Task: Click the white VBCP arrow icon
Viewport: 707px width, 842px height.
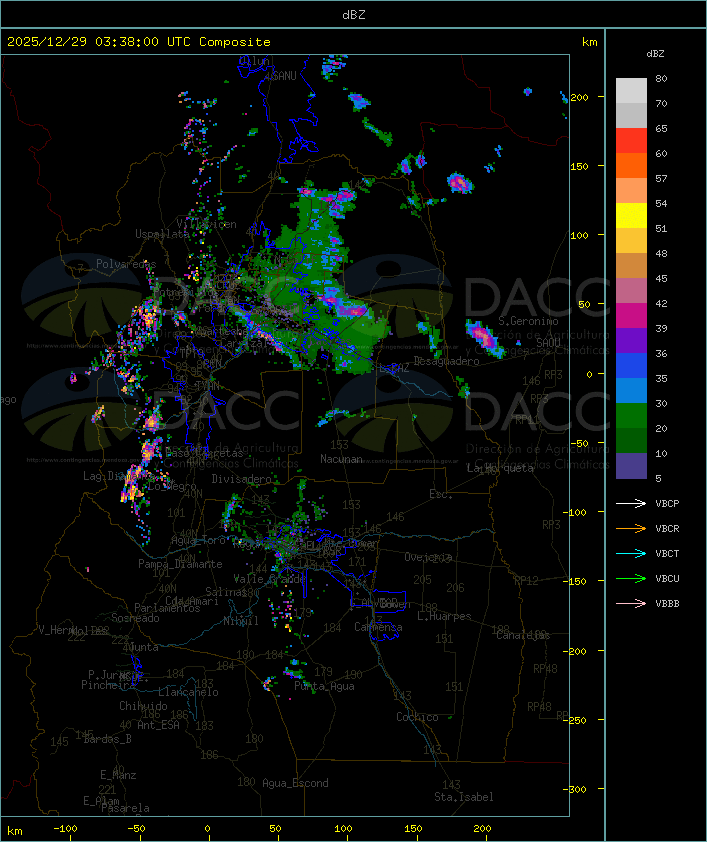Action: (x=631, y=503)
